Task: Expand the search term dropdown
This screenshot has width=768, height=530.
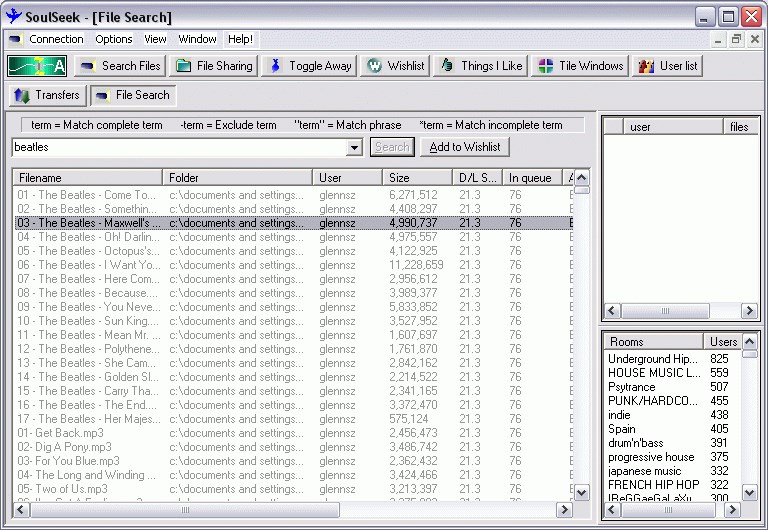Action: pyautogui.click(x=354, y=148)
